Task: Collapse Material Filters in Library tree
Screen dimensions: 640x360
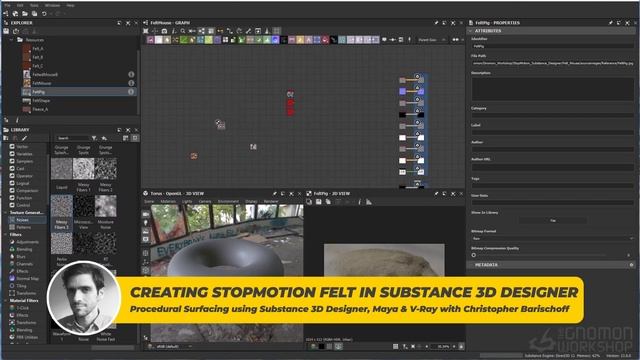Action: (6, 300)
